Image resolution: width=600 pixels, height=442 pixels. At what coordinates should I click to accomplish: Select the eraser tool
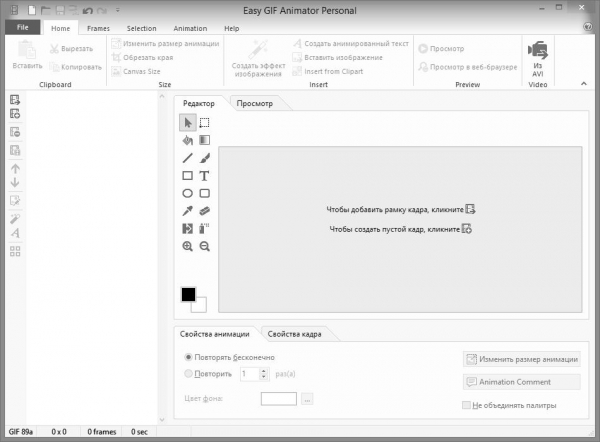point(204,211)
